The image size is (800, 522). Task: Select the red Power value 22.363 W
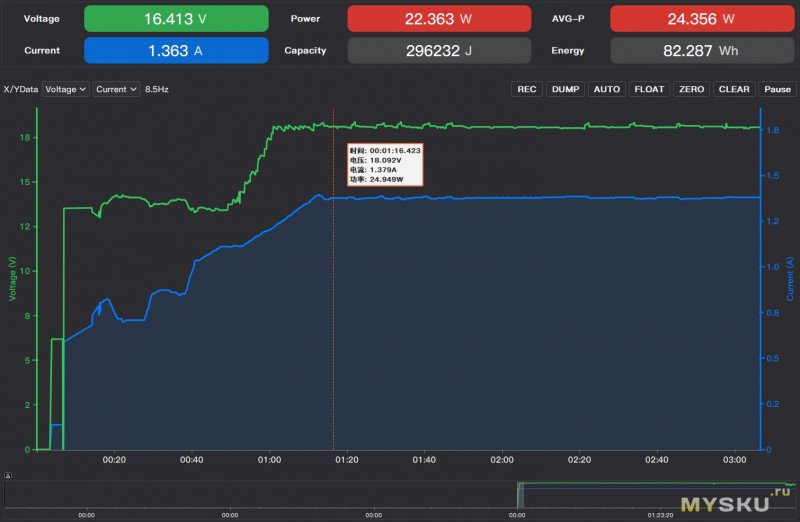point(439,19)
